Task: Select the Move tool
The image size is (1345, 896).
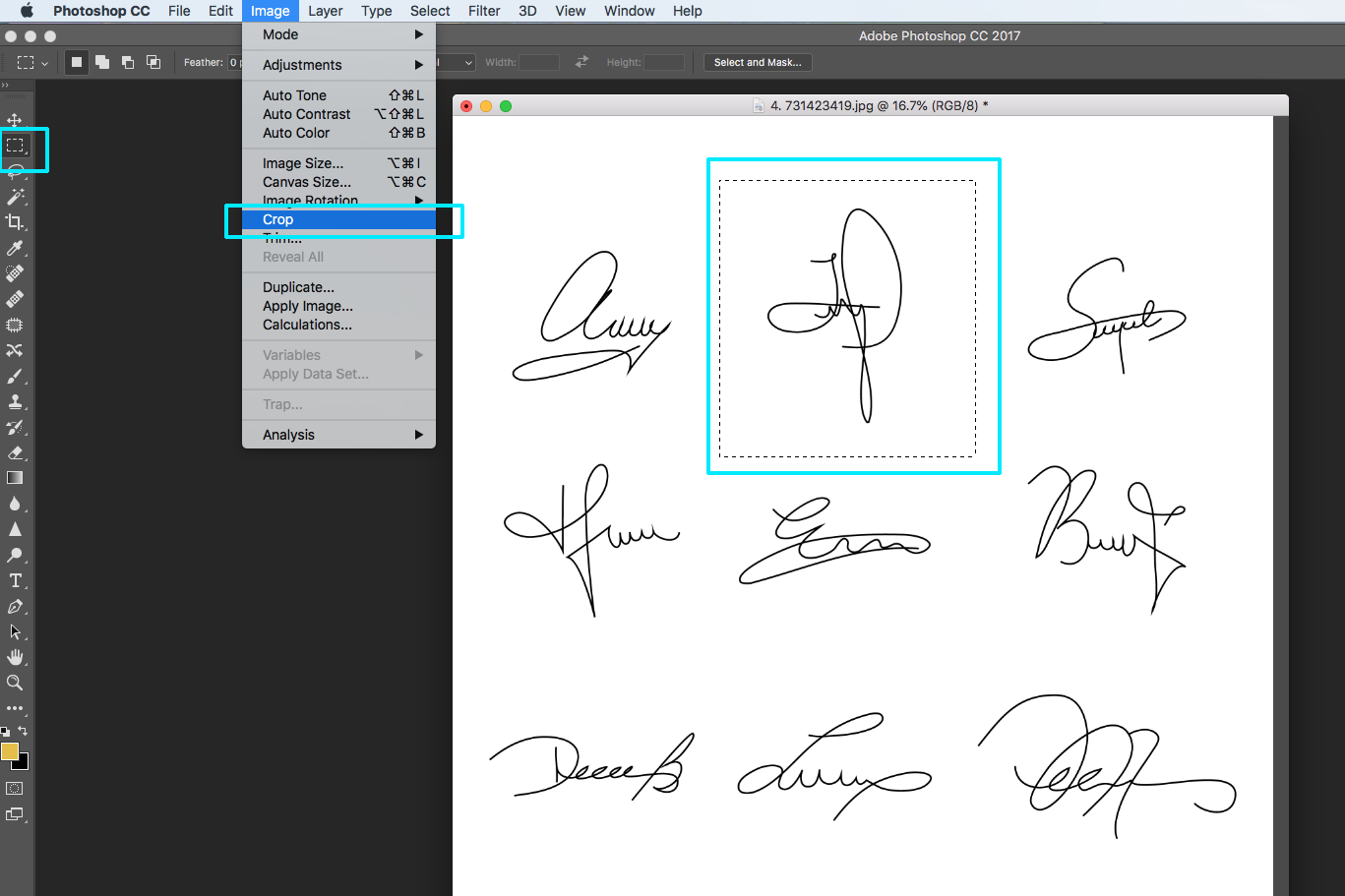Action: tap(14, 120)
